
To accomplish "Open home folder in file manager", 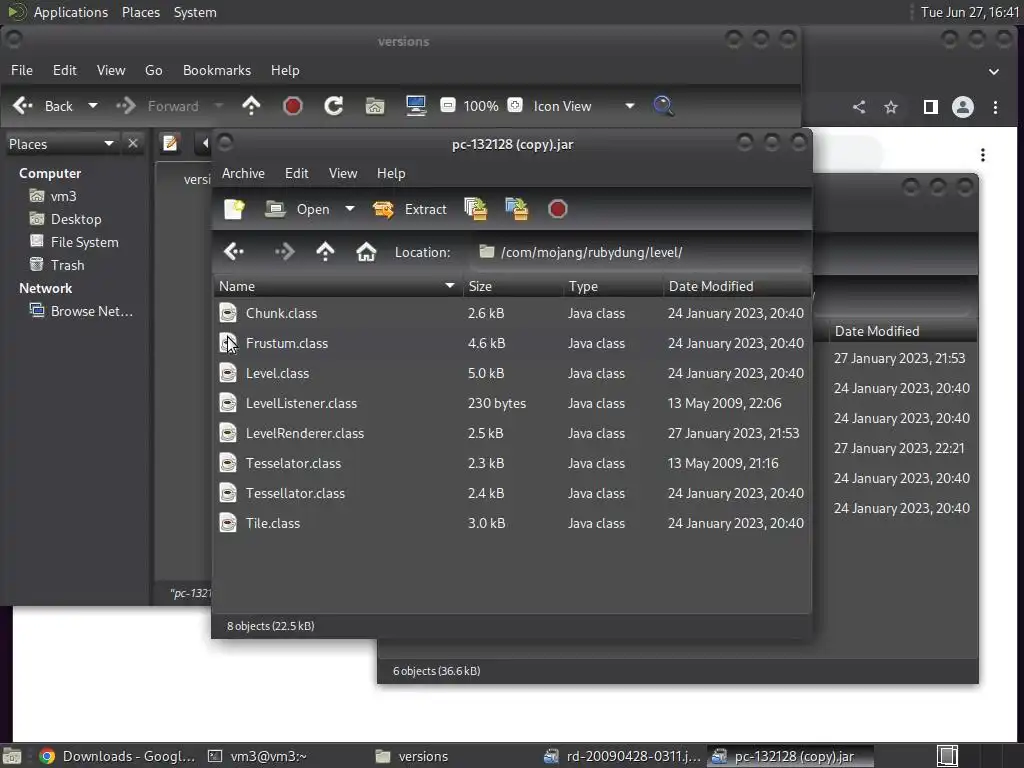I will [x=375, y=106].
